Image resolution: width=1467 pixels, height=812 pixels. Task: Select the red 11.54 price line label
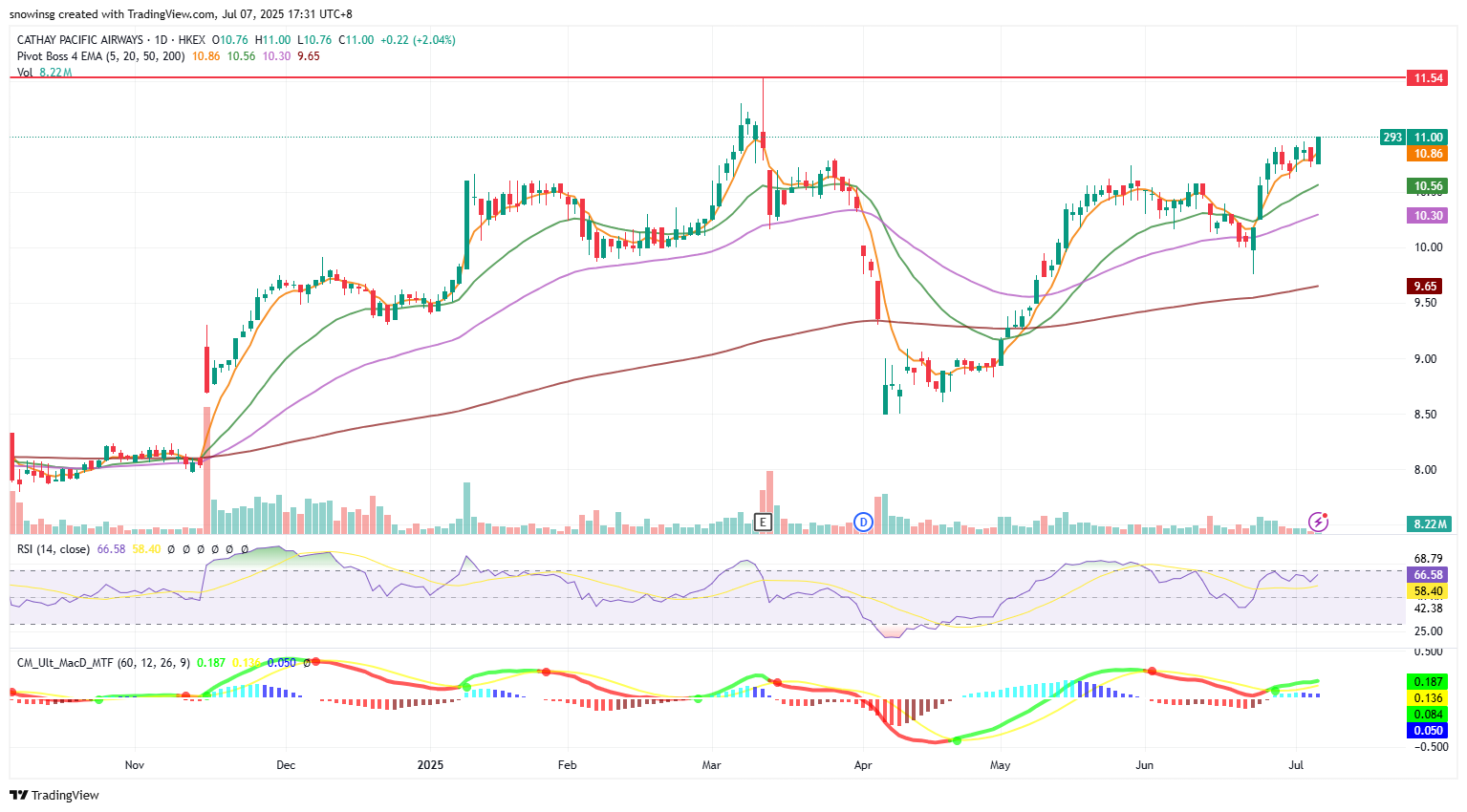[x=1429, y=77]
